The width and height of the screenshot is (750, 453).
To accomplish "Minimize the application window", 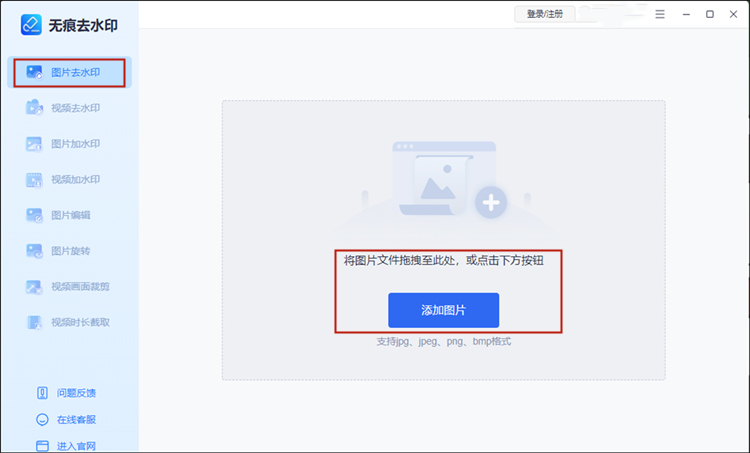I will pyautogui.click(x=686, y=14).
